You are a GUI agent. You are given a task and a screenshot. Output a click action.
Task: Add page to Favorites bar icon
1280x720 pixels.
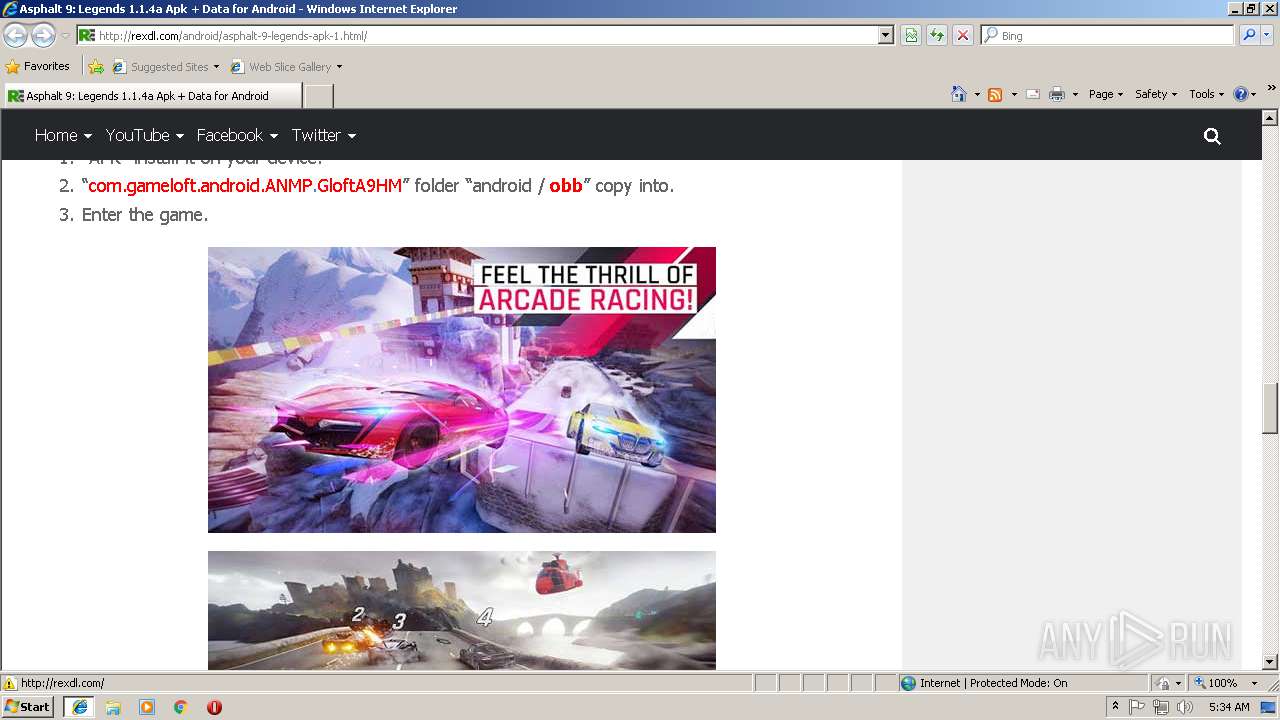click(x=95, y=67)
